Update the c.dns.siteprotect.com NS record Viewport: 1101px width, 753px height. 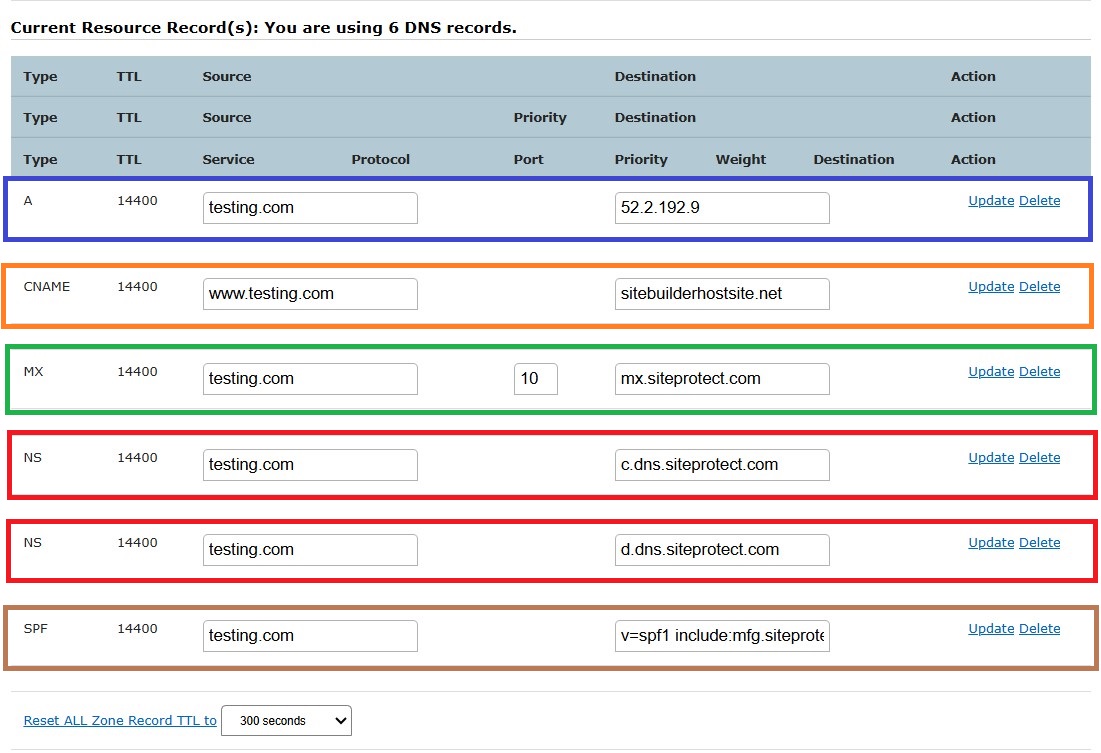coord(991,458)
